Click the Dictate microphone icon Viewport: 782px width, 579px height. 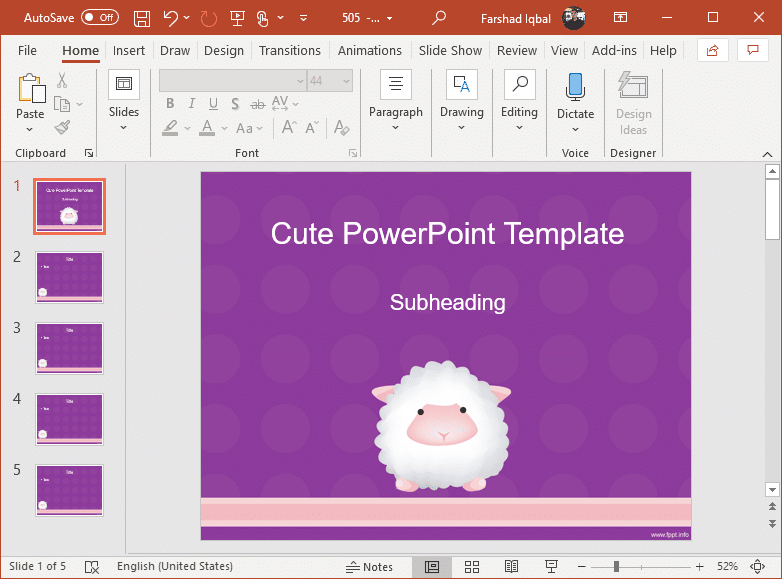[x=575, y=87]
